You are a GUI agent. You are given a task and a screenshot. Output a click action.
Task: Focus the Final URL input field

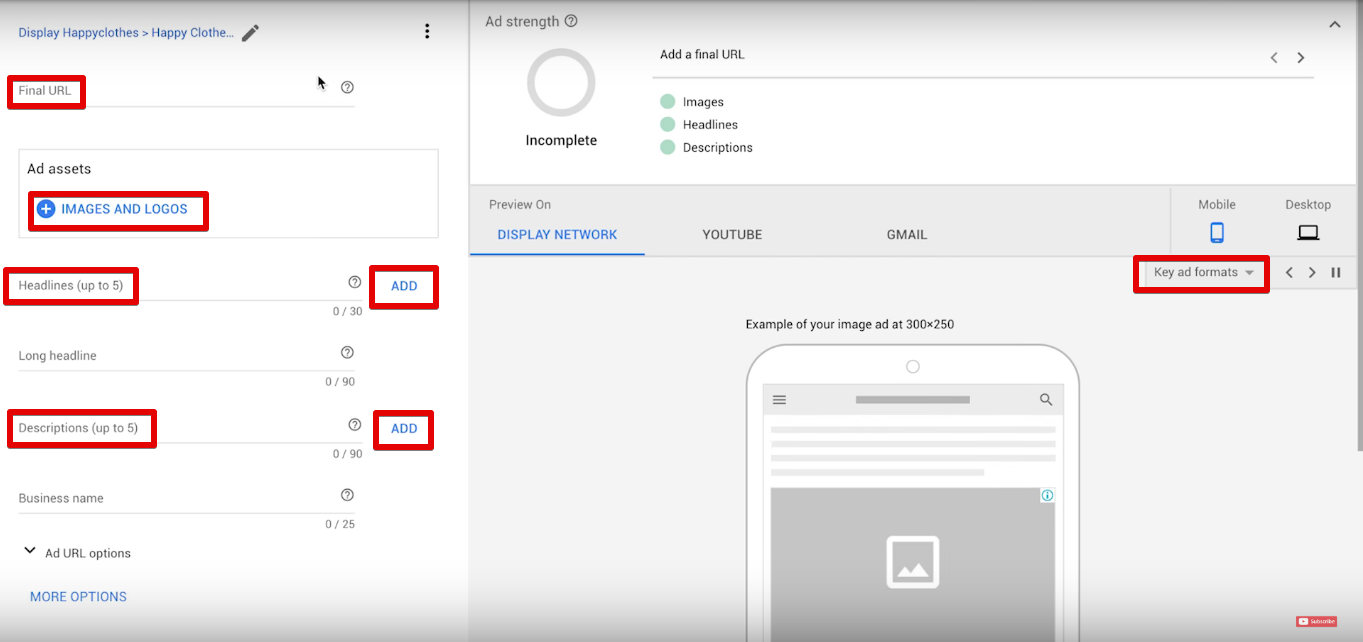(186, 91)
